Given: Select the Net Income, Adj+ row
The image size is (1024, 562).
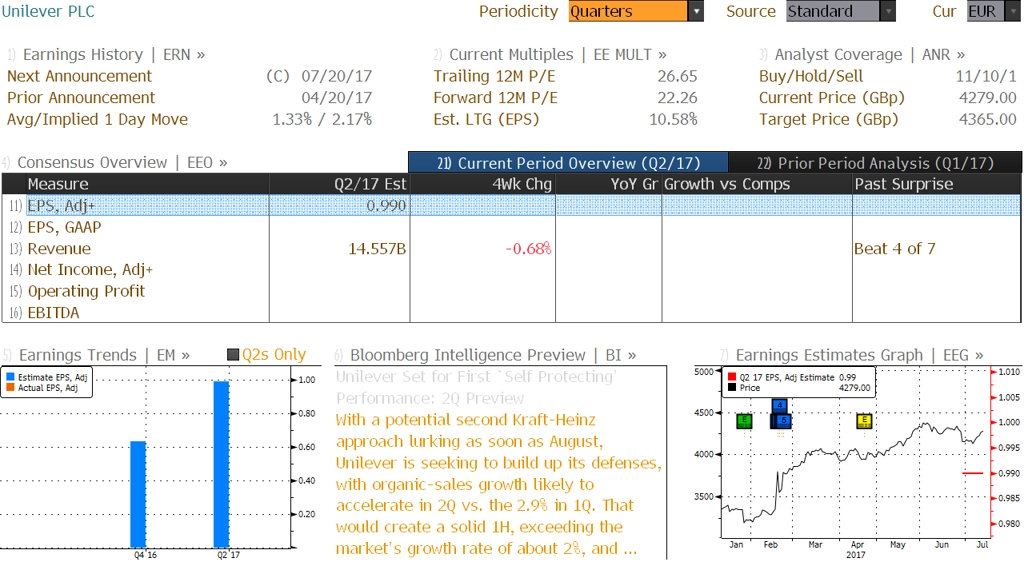Looking at the screenshot, I should pyautogui.click(x=511, y=270).
